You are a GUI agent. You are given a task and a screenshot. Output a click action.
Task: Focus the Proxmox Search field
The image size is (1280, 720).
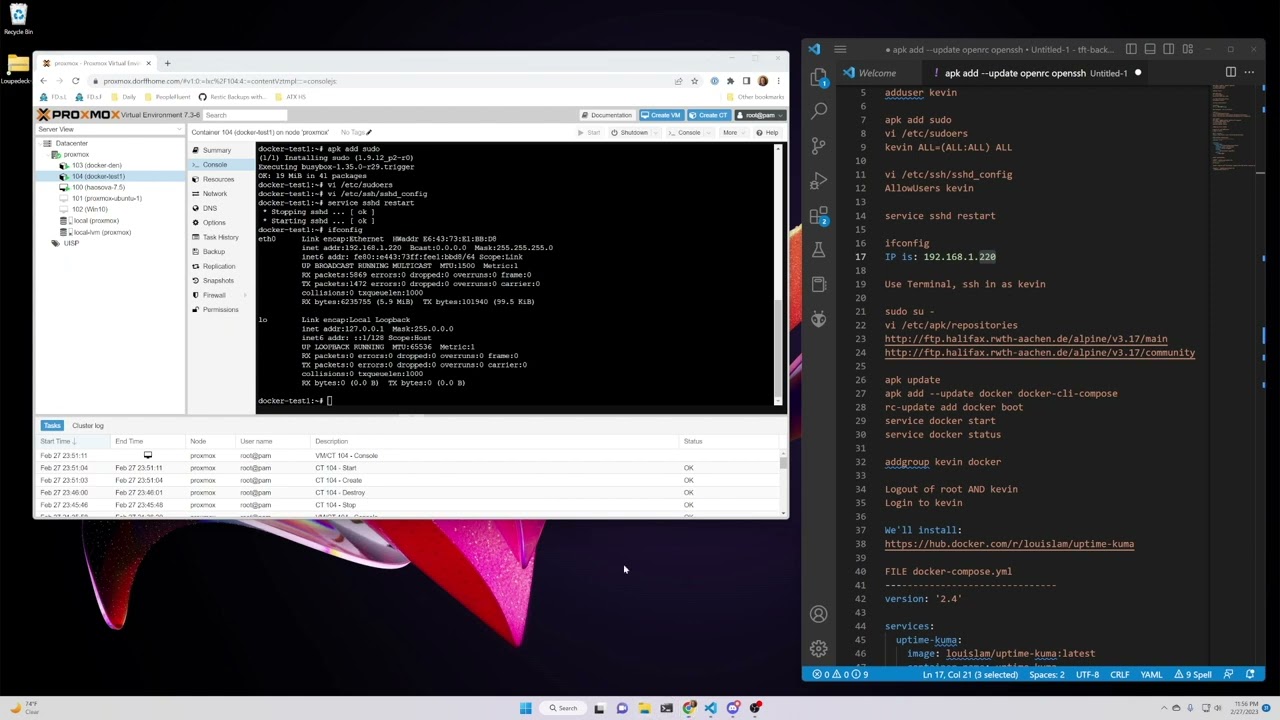click(245, 115)
